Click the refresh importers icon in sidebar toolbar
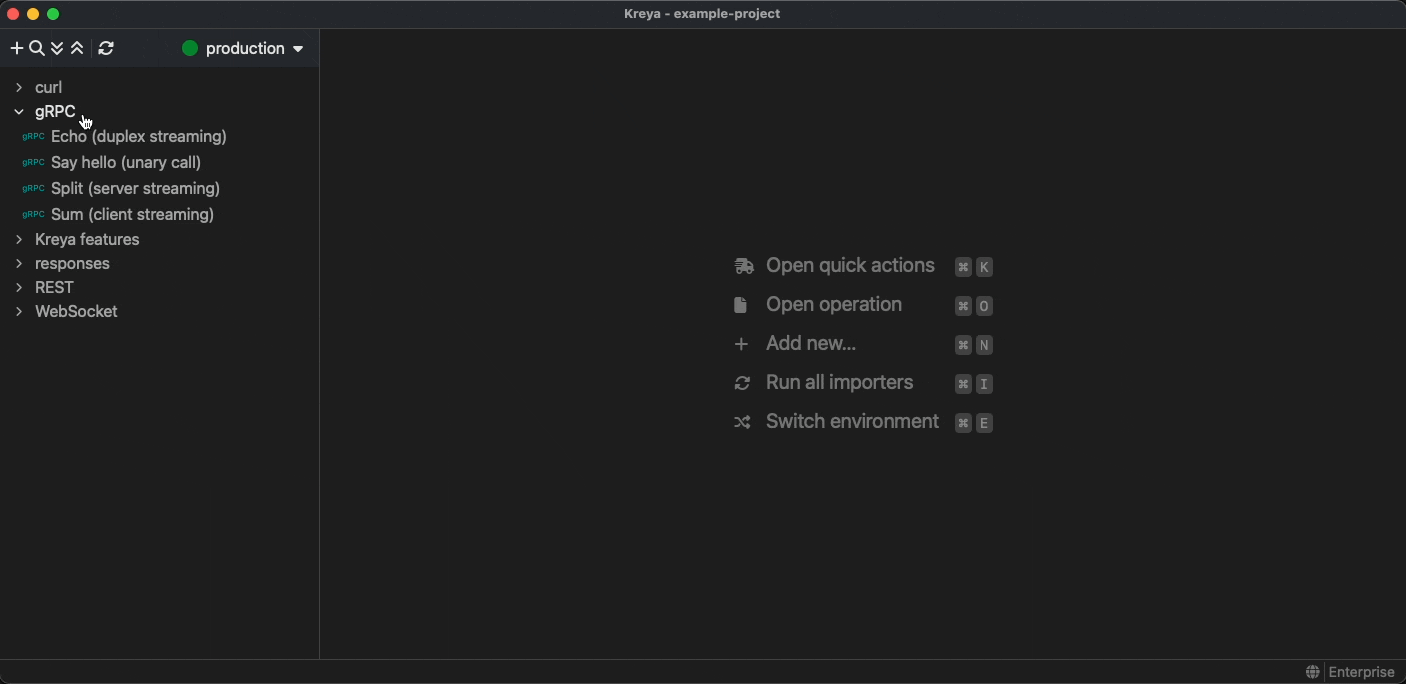 pos(106,48)
